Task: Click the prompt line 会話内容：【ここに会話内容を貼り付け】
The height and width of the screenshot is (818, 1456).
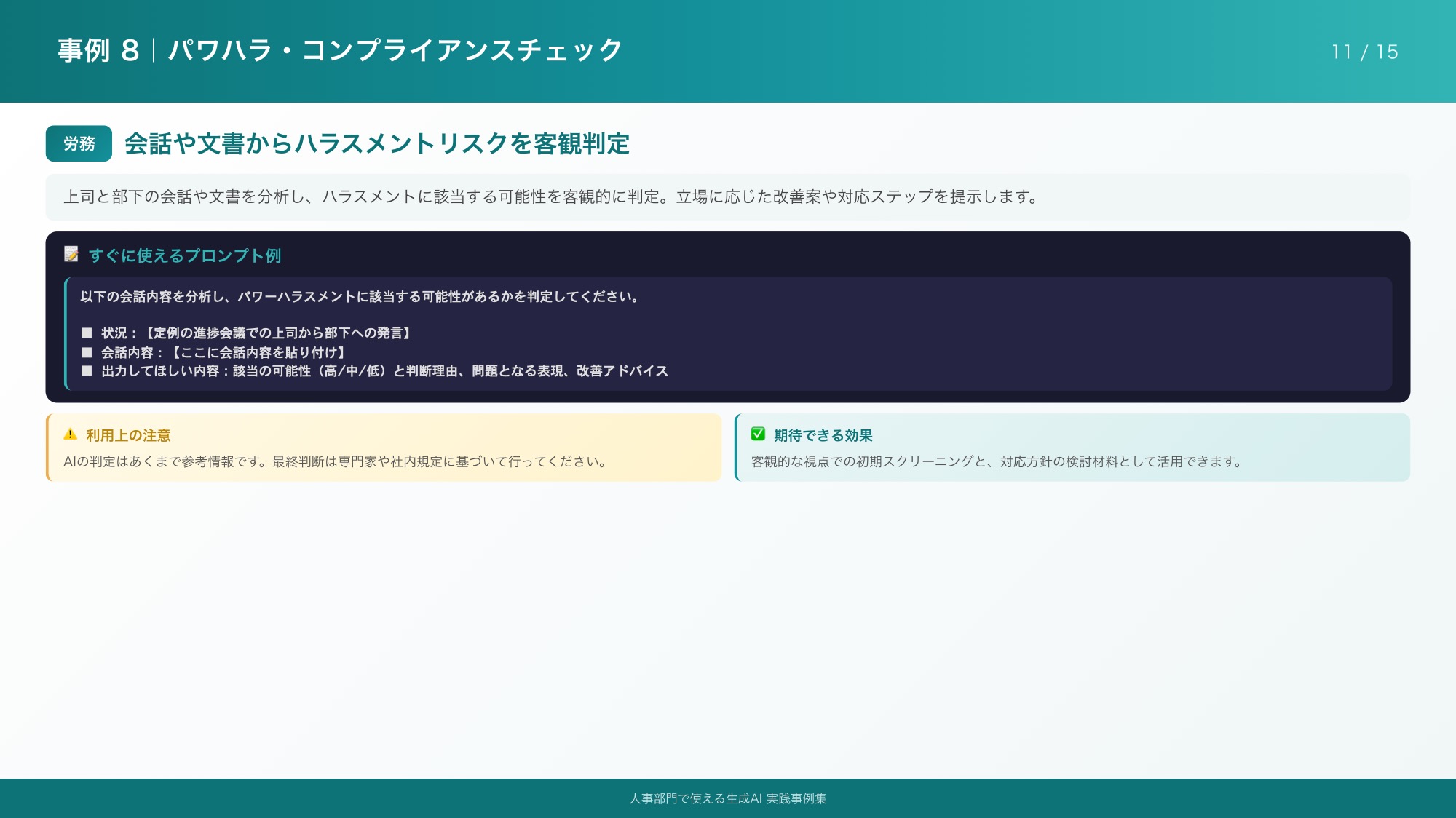Action: coord(225,352)
